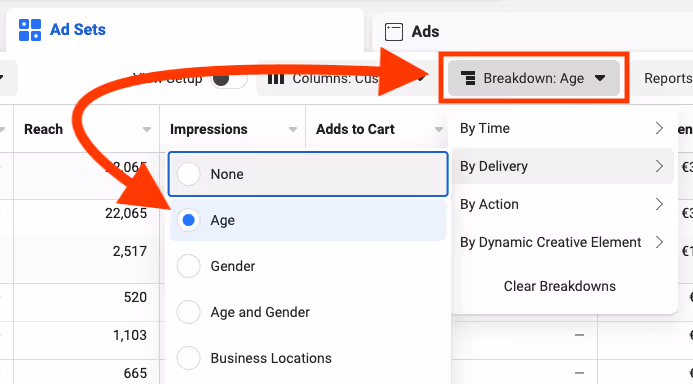Click the Reach value 22,065
Screen dimensions: 693x384
(126, 213)
